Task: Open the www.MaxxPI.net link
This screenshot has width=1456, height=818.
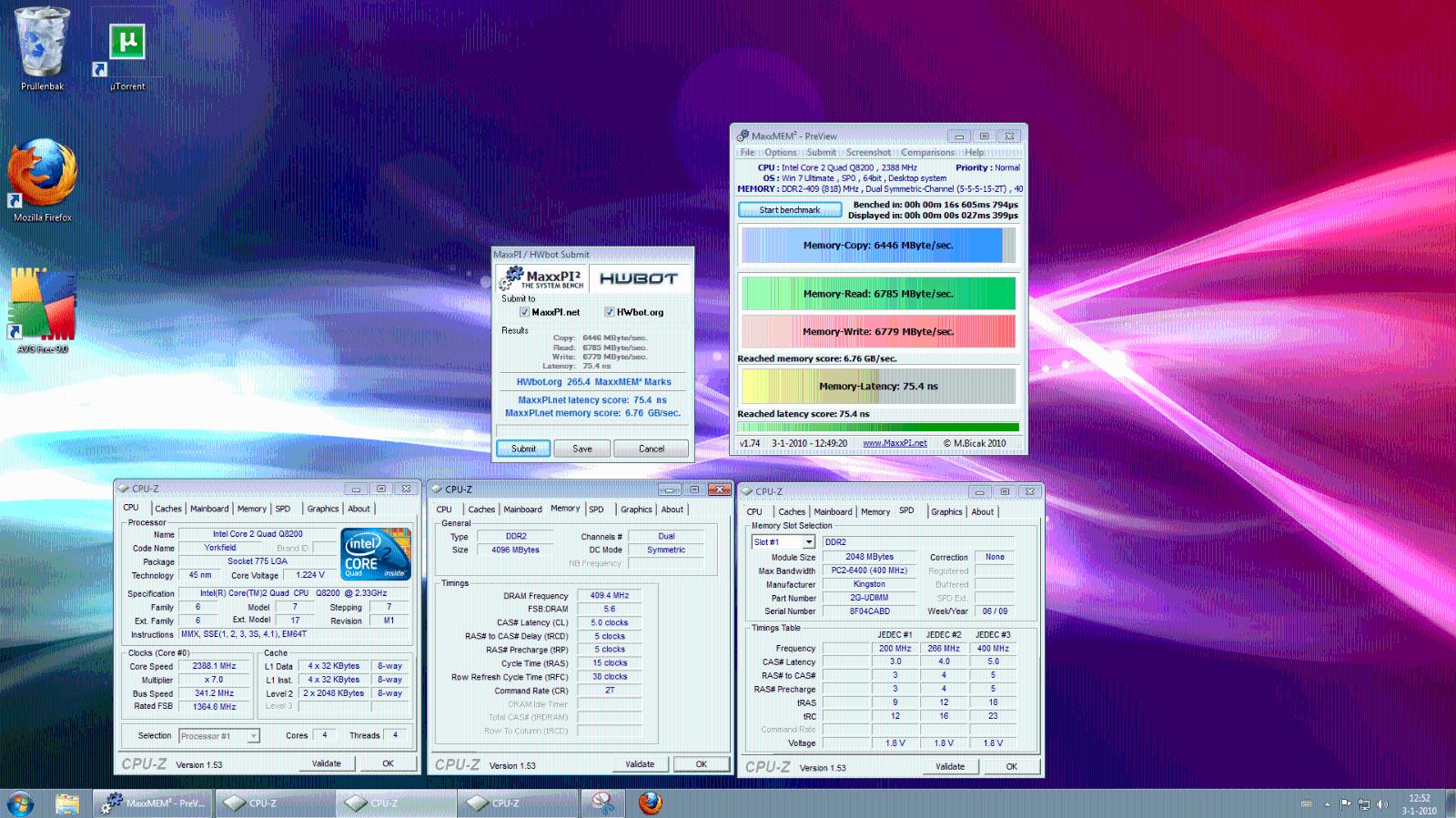Action: coord(895,443)
